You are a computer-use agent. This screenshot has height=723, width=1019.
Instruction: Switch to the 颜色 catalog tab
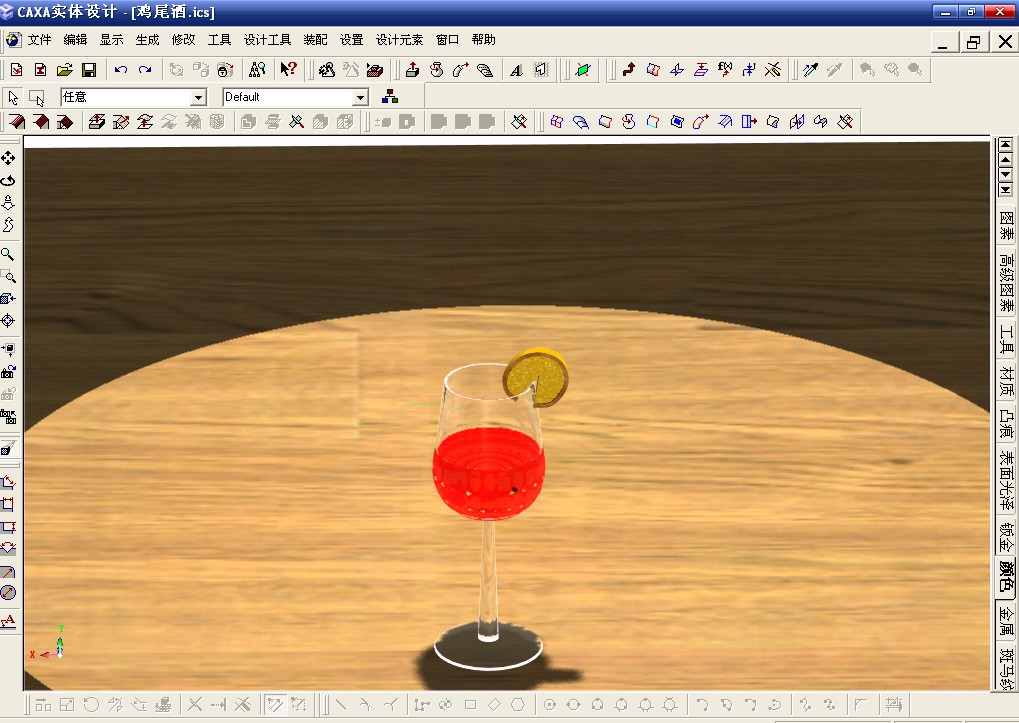[1006, 577]
